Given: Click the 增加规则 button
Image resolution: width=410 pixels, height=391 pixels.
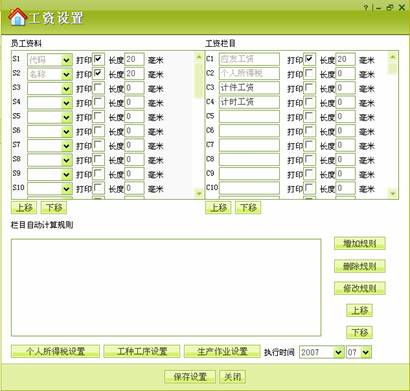Looking at the screenshot, I should (360, 243).
